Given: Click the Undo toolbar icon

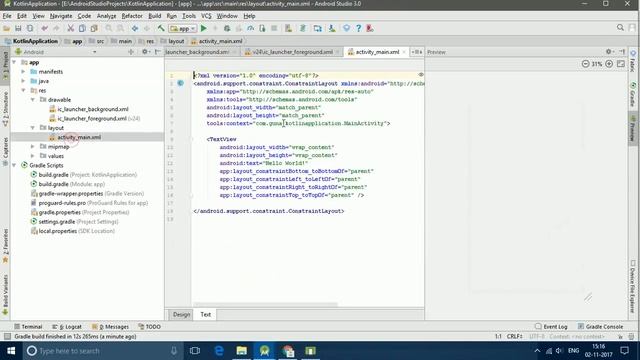Looking at the screenshot, I should click(x=44, y=29).
